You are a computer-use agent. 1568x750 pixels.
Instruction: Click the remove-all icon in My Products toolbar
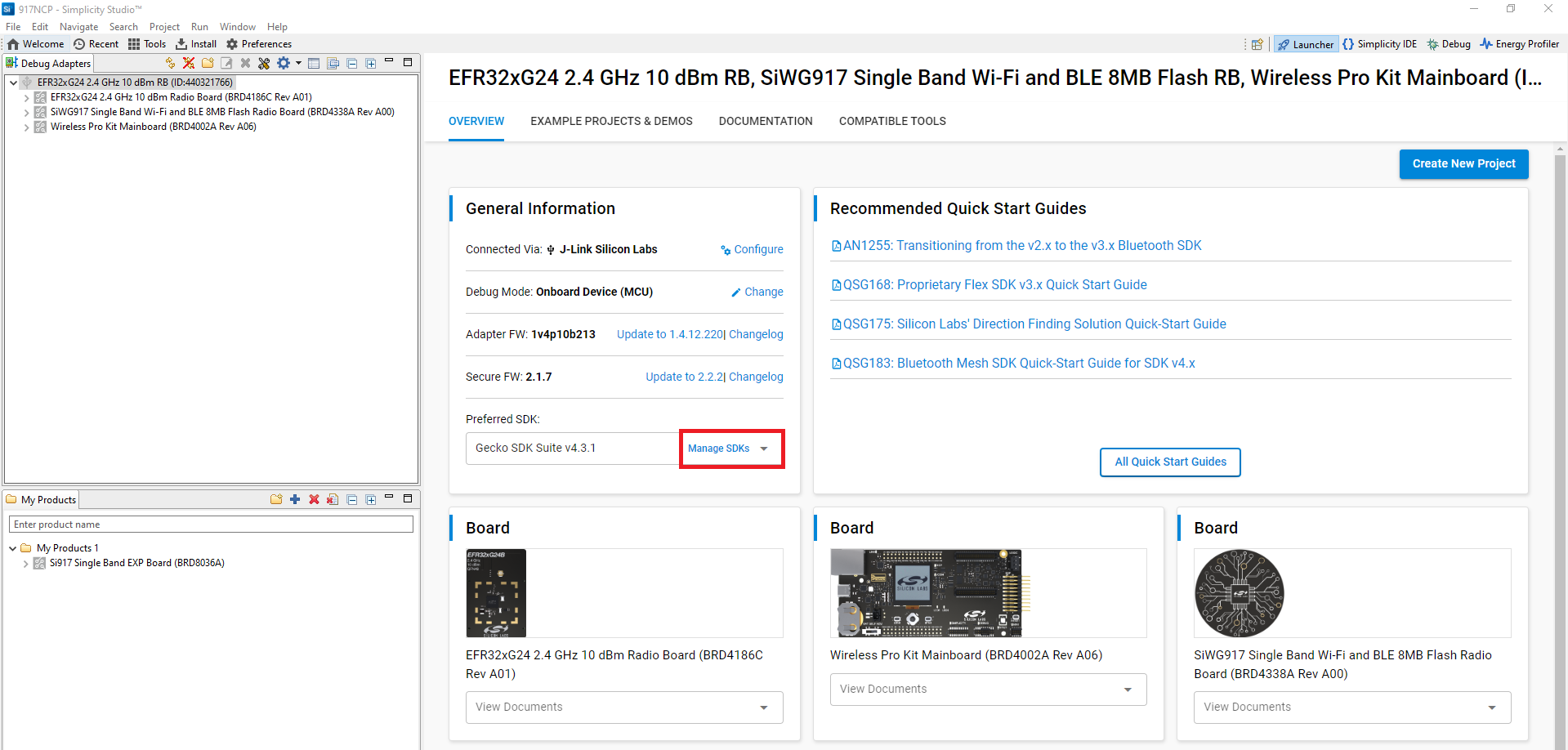[x=333, y=499]
